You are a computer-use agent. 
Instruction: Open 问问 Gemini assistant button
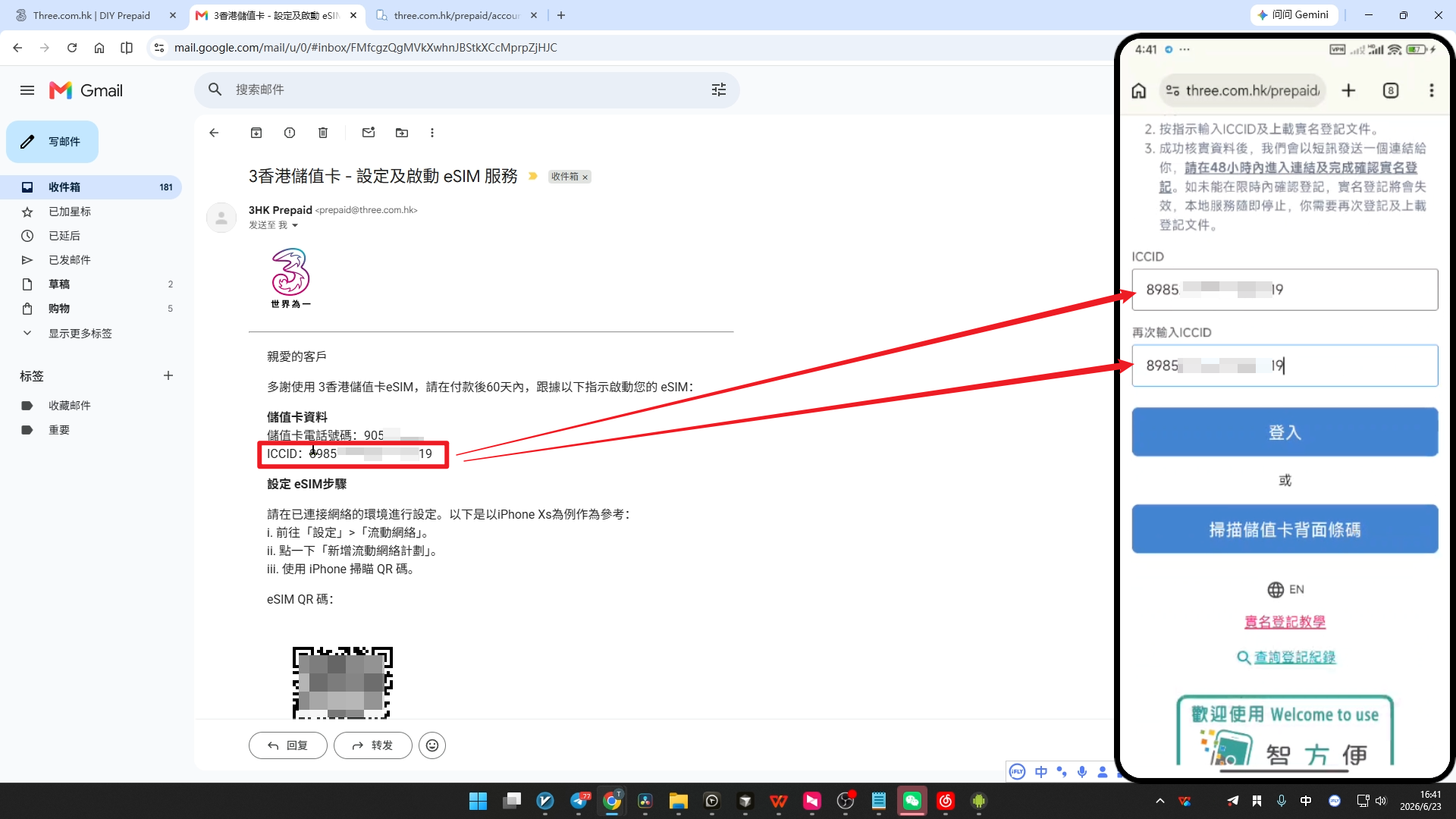point(1294,15)
